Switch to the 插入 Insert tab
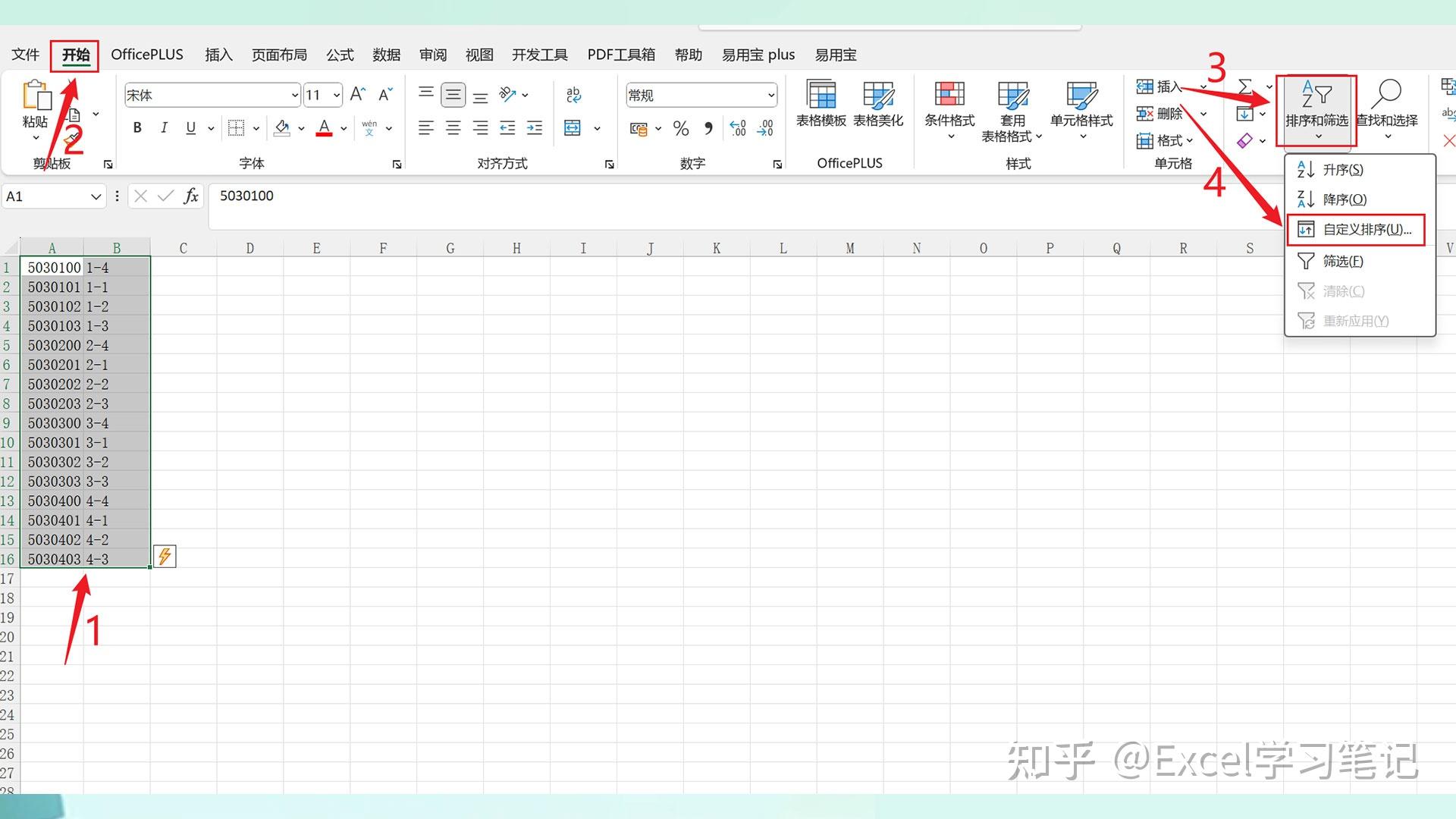Screen dimensions: 1456x819 pos(218,55)
